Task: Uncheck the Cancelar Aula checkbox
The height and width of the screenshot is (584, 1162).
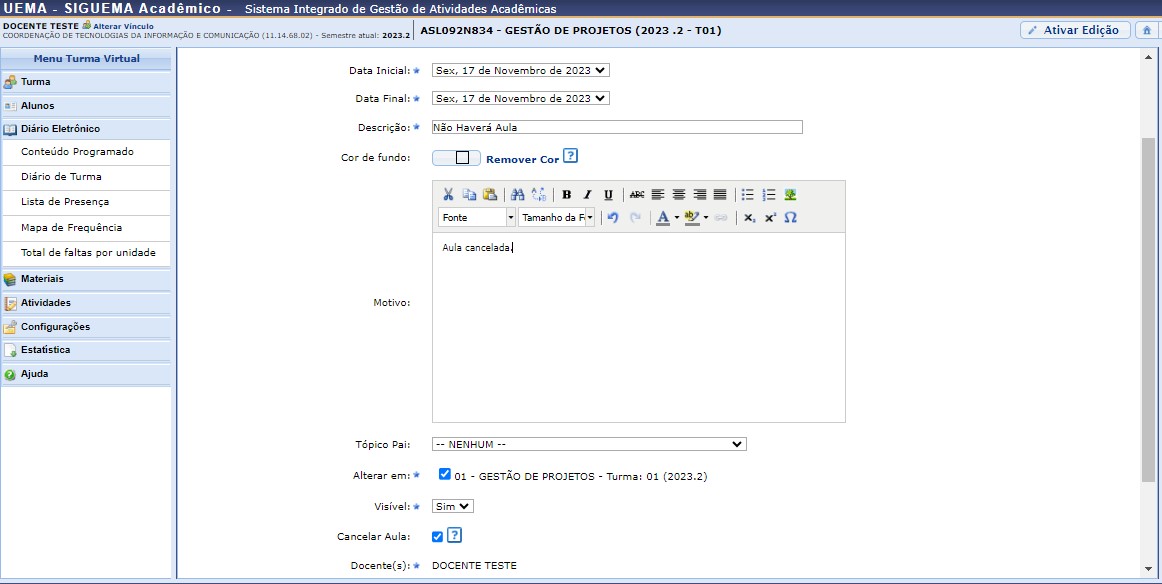Action: [x=437, y=537]
